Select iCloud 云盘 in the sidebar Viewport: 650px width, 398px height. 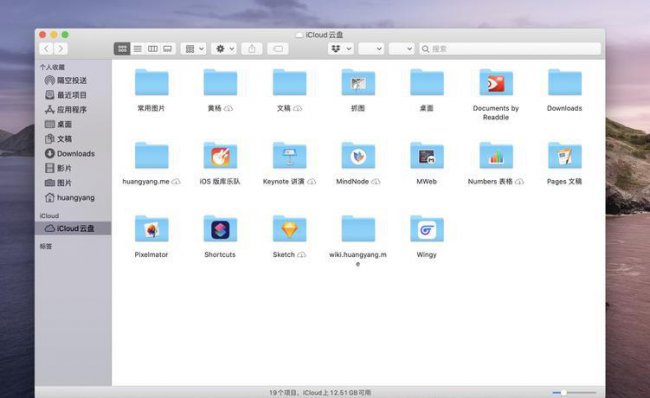coord(73,228)
